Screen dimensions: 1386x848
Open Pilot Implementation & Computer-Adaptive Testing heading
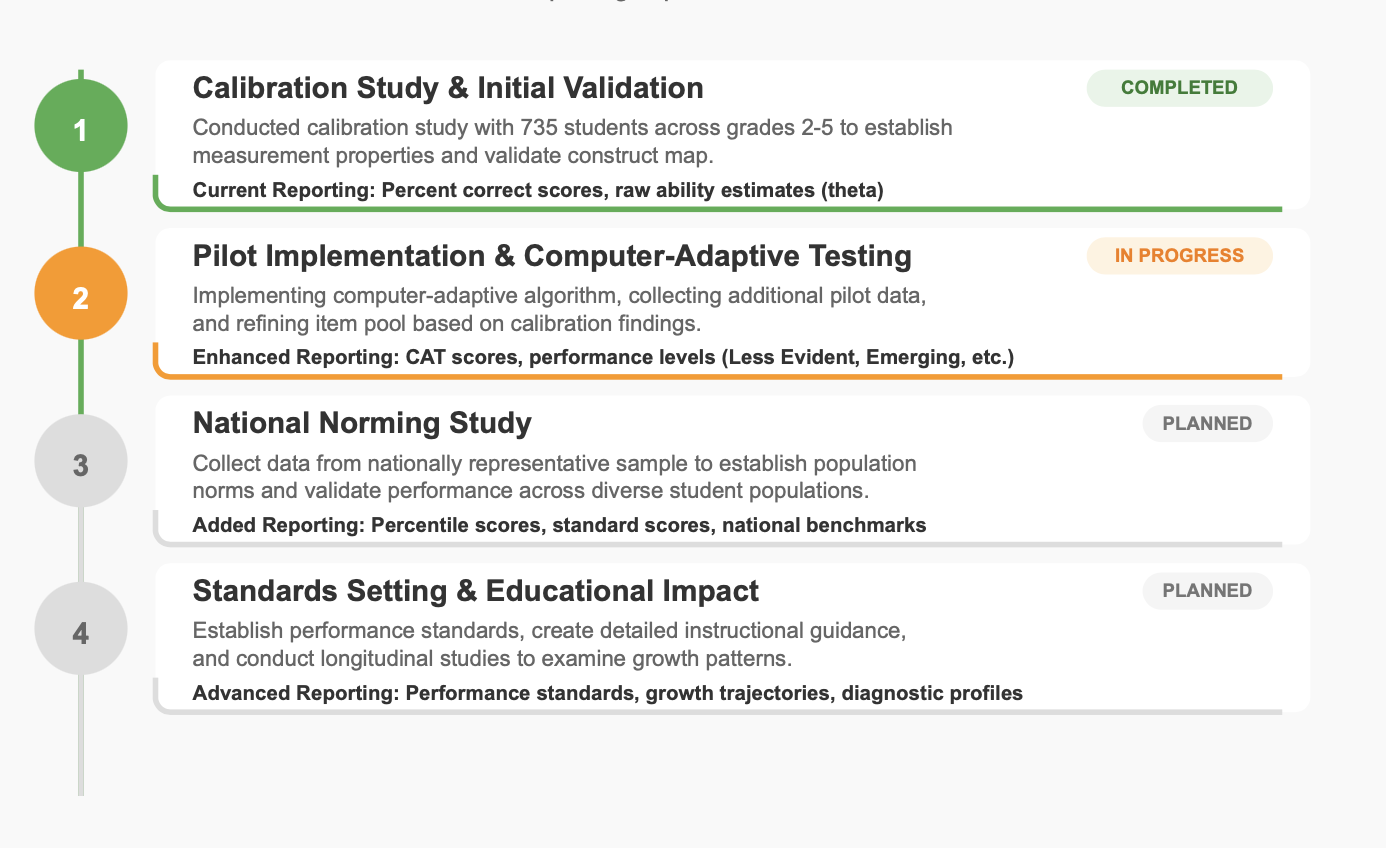pos(552,256)
